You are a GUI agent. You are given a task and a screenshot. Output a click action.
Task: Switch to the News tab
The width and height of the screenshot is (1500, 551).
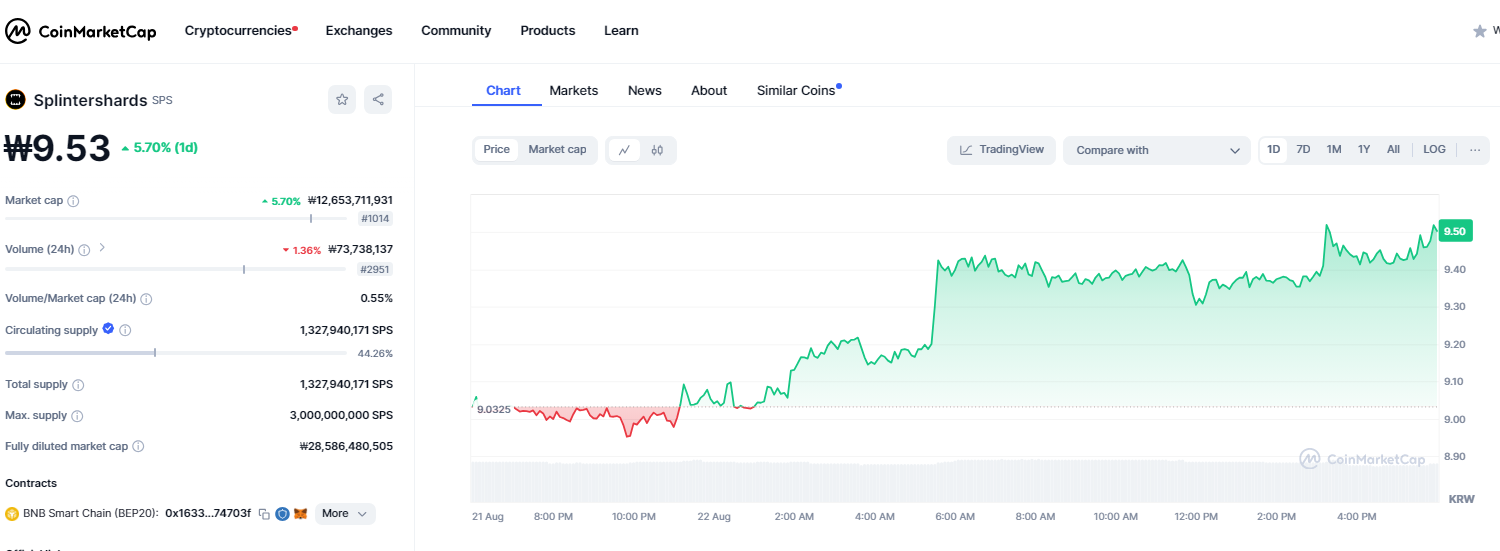pyautogui.click(x=645, y=90)
